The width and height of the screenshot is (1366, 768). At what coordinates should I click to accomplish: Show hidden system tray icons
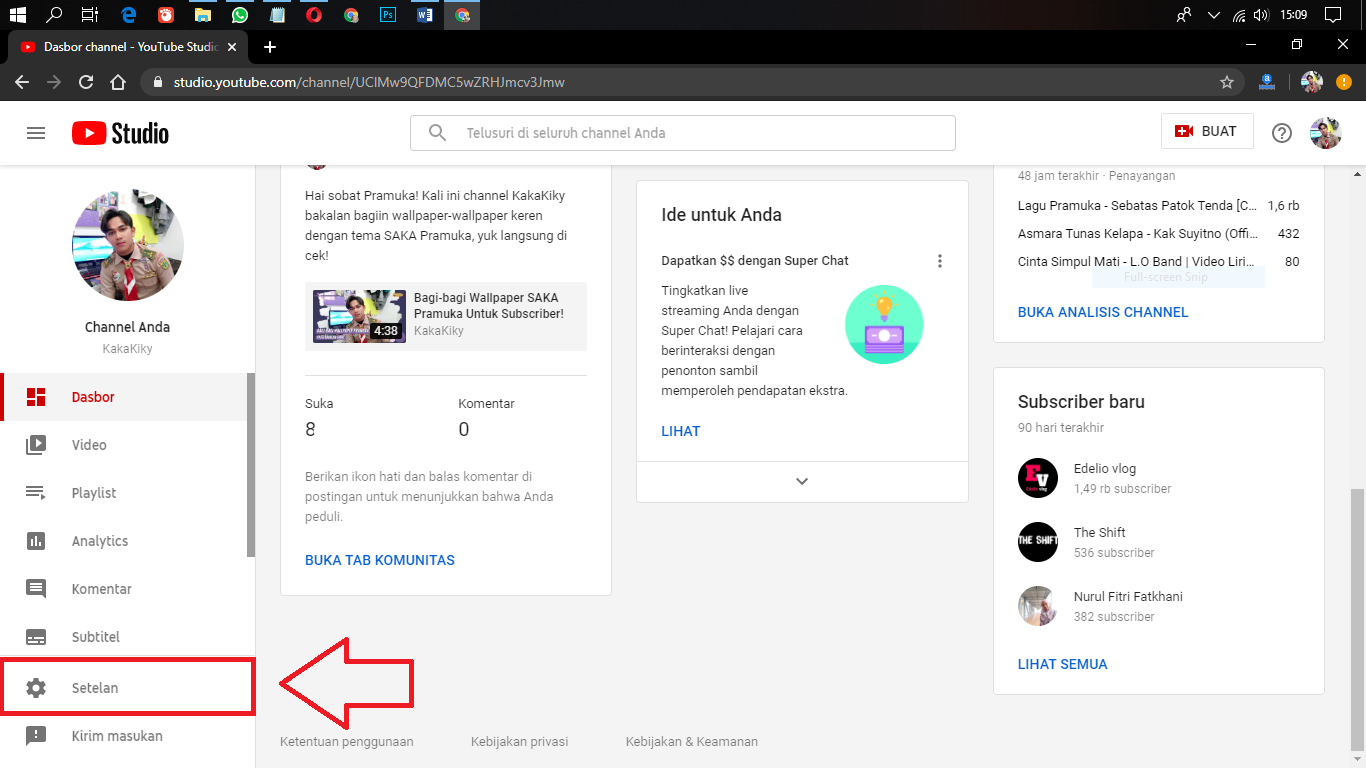coord(1214,15)
